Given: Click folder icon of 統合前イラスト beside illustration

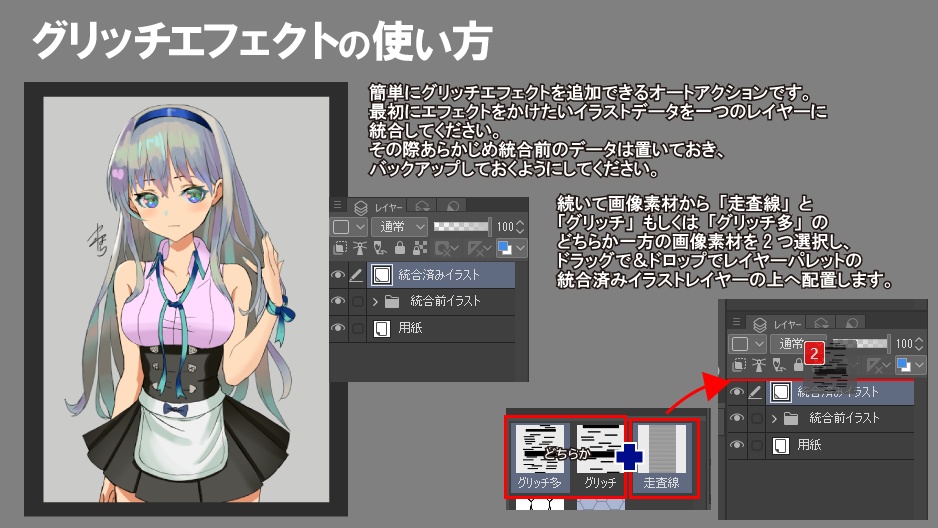Looking at the screenshot, I should 392,301.
